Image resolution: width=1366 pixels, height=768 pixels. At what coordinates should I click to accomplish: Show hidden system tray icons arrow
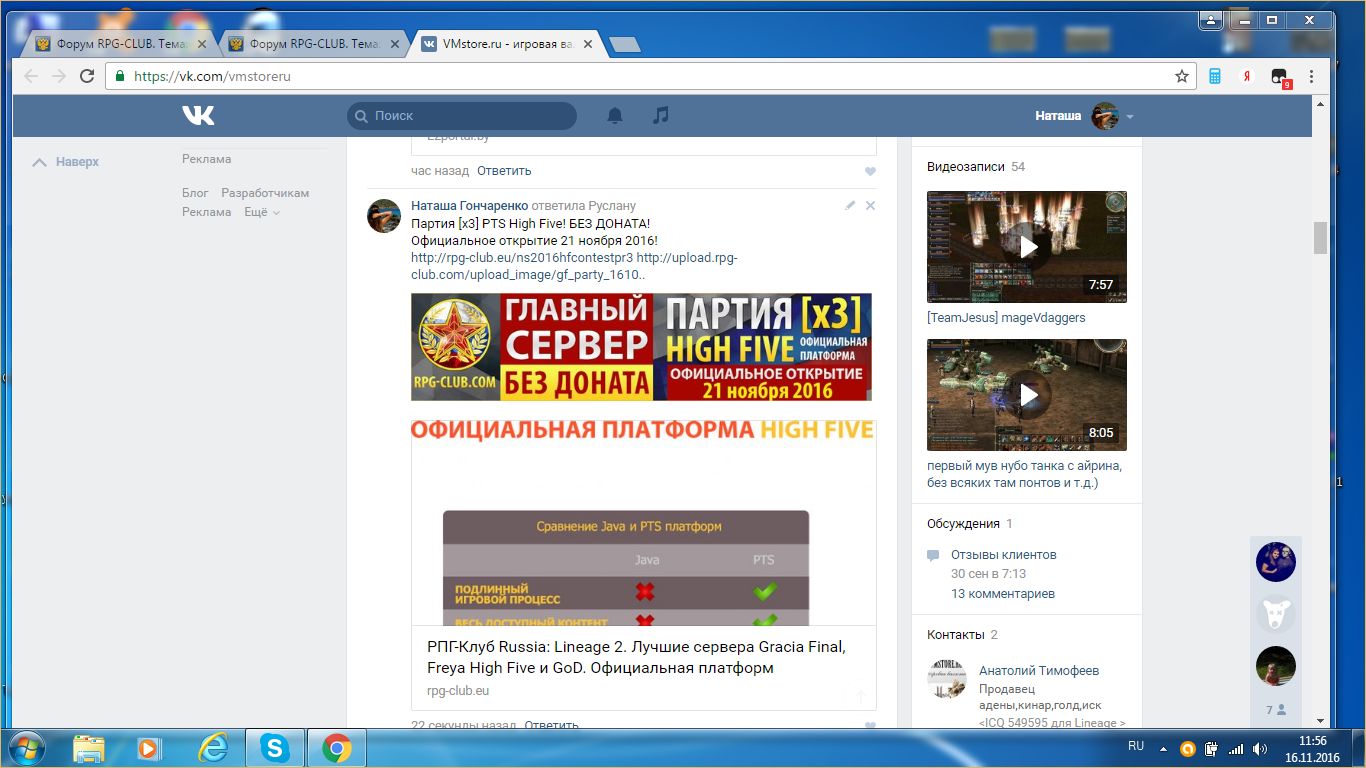pos(1163,747)
